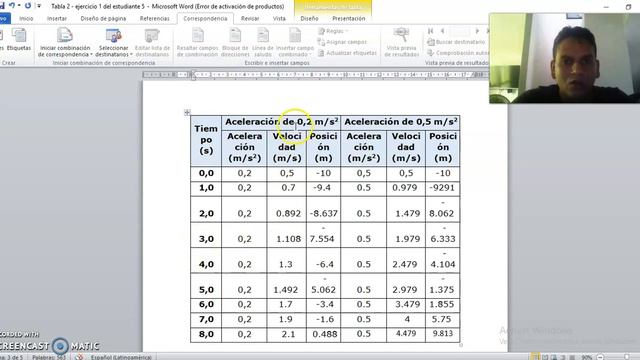Click the cell with value 1.492
640x360 pixels.
[287, 286]
